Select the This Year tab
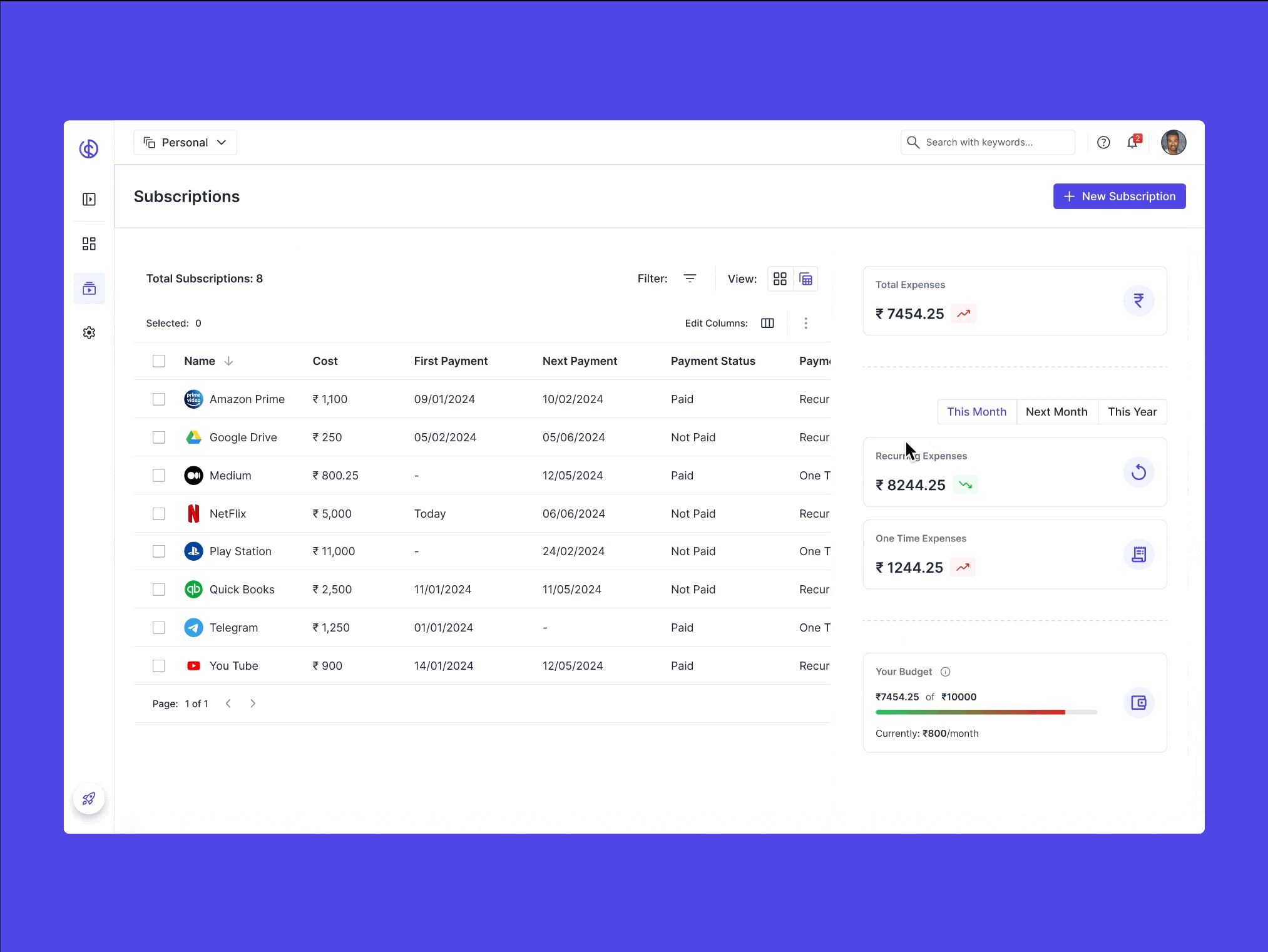The width and height of the screenshot is (1268, 952). click(x=1132, y=412)
